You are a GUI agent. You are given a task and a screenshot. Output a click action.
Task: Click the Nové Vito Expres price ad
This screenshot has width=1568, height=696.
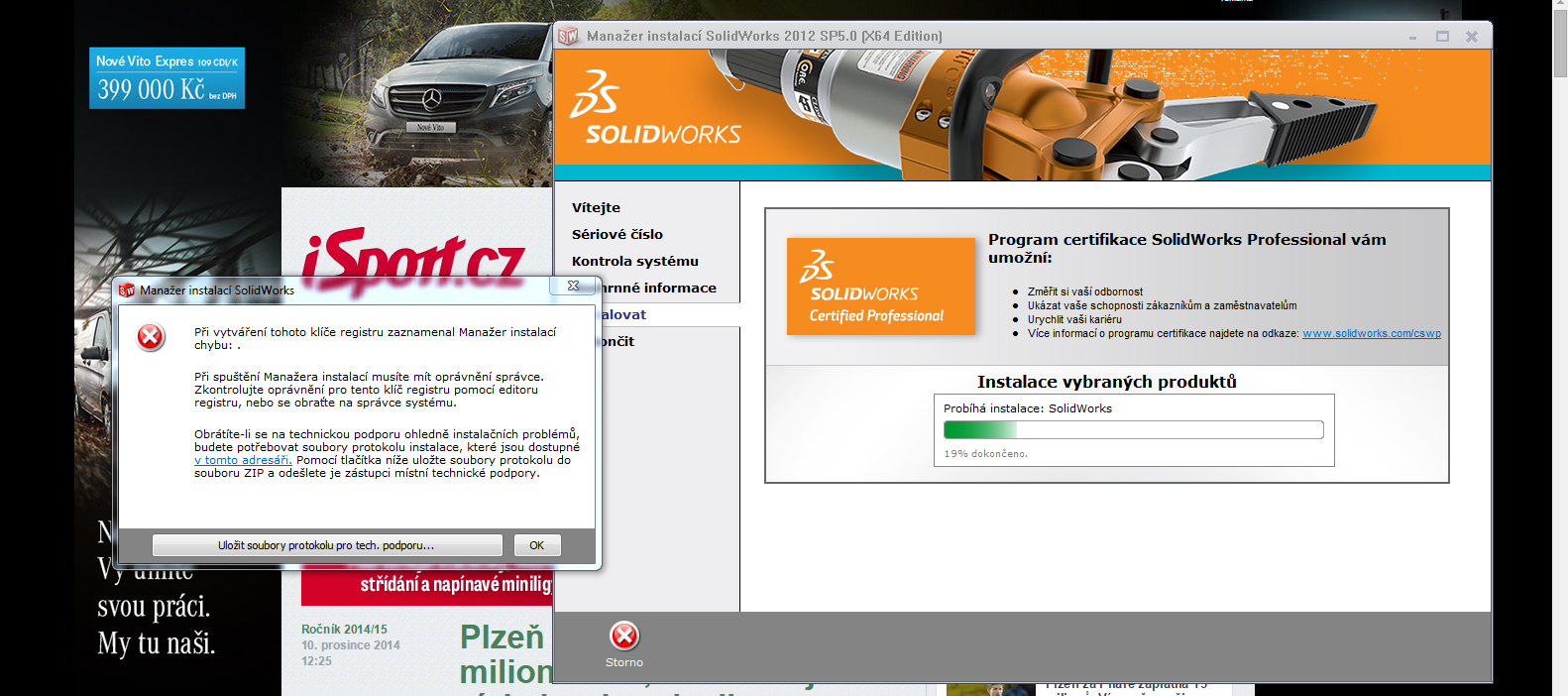167,78
